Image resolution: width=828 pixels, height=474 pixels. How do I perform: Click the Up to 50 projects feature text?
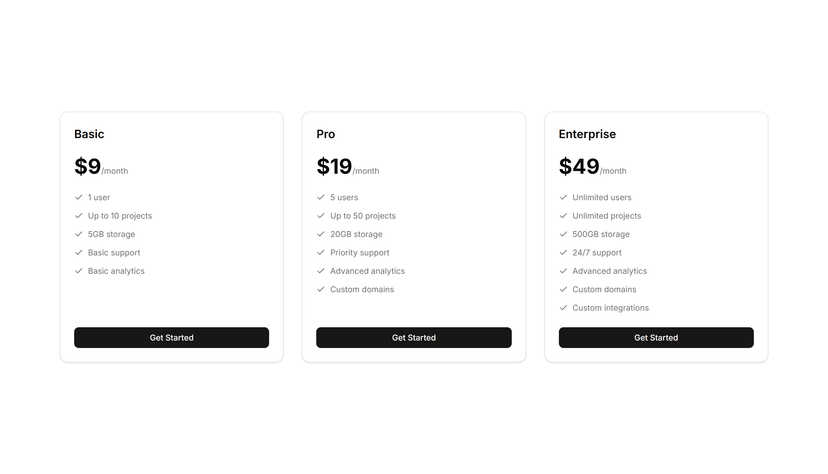click(x=363, y=216)
